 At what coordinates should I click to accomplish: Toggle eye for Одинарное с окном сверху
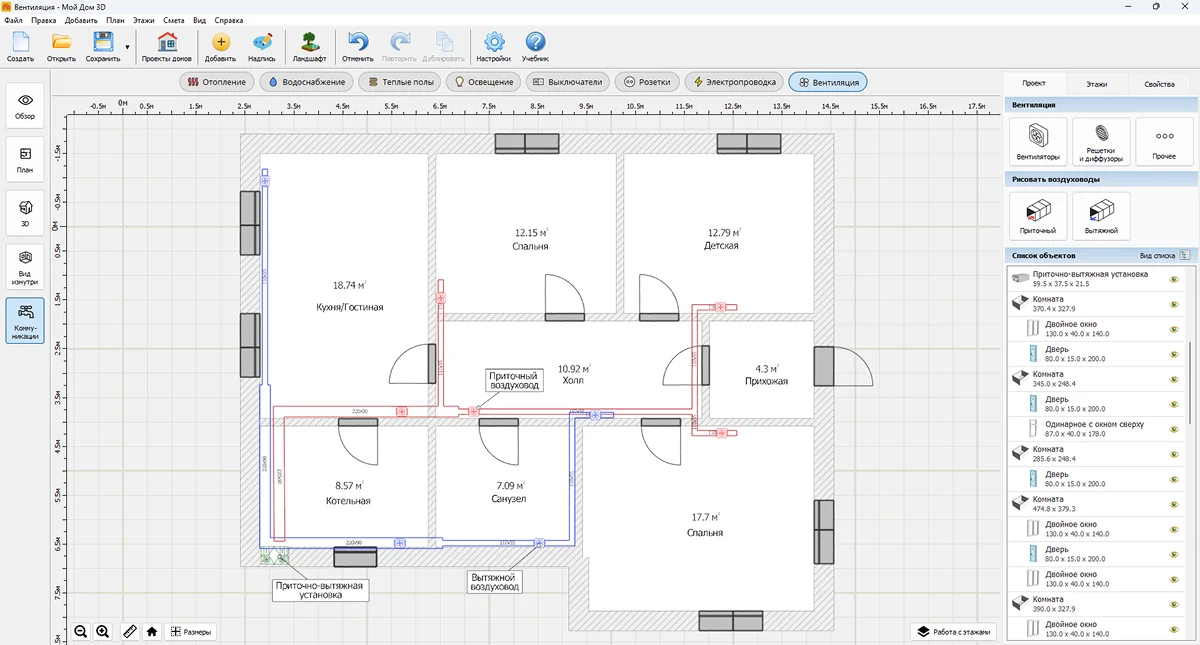(x=1174, y=429)
